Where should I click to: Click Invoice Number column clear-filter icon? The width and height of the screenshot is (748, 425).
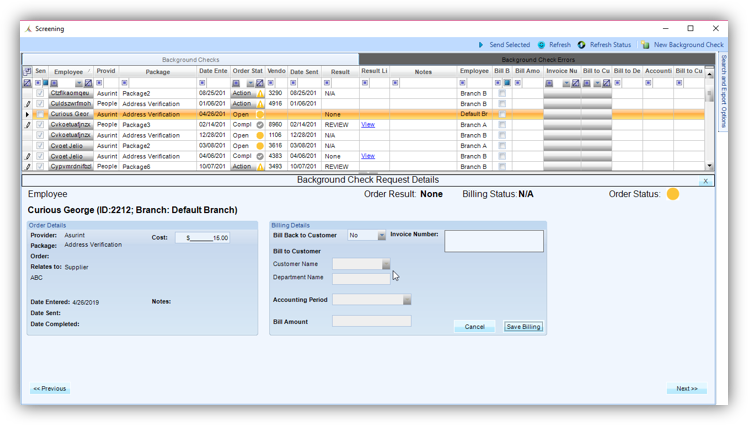[x=576, y=83]
